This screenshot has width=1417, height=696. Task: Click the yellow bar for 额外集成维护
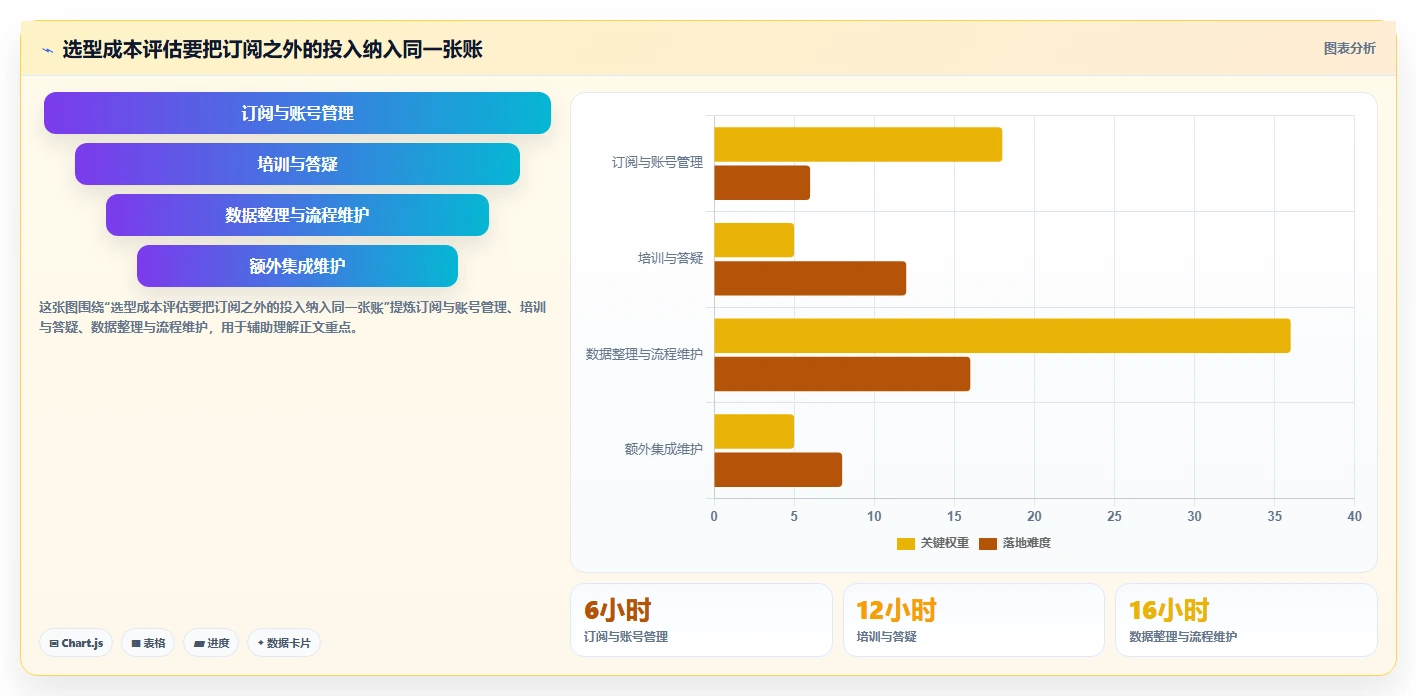(x=754, y=431)
